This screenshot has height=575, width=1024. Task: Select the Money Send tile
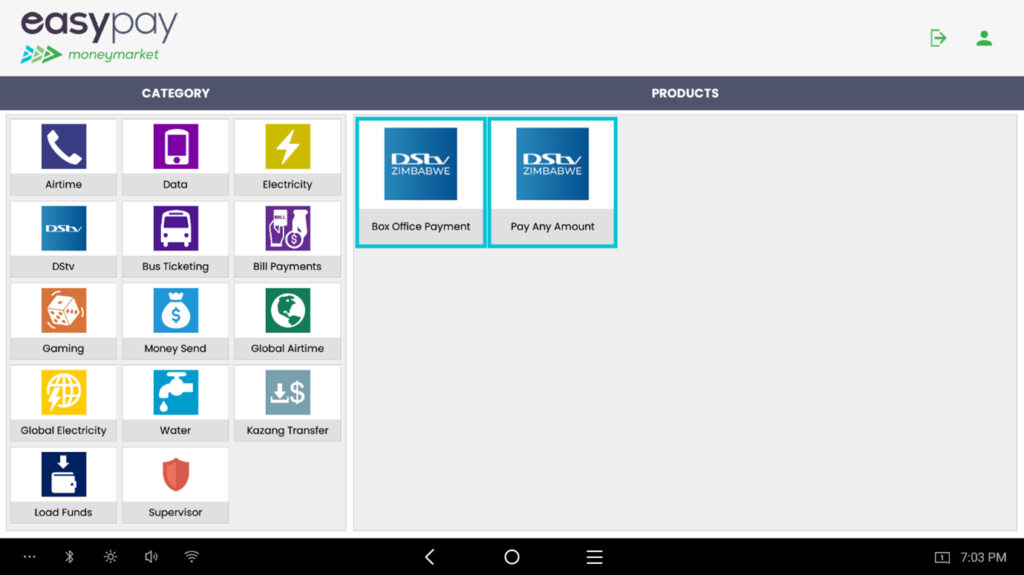click(175, 321)
